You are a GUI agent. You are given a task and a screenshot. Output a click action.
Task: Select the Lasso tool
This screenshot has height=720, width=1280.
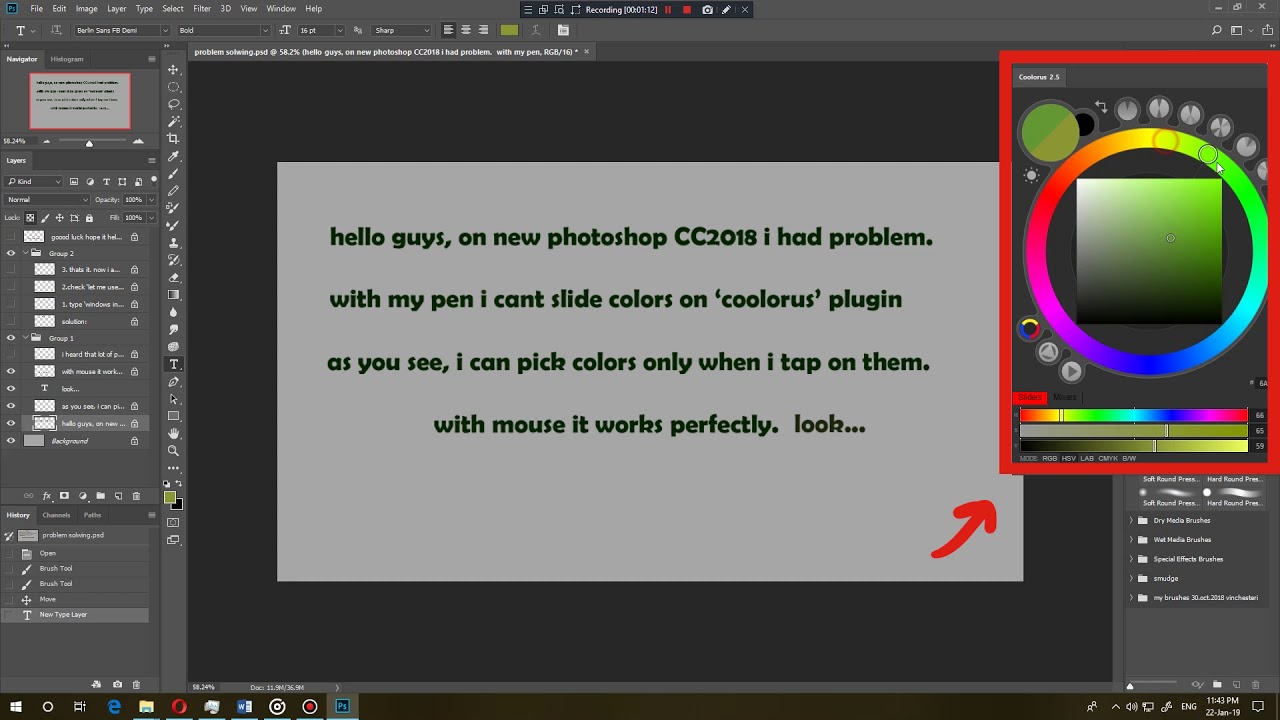(173, 104)
